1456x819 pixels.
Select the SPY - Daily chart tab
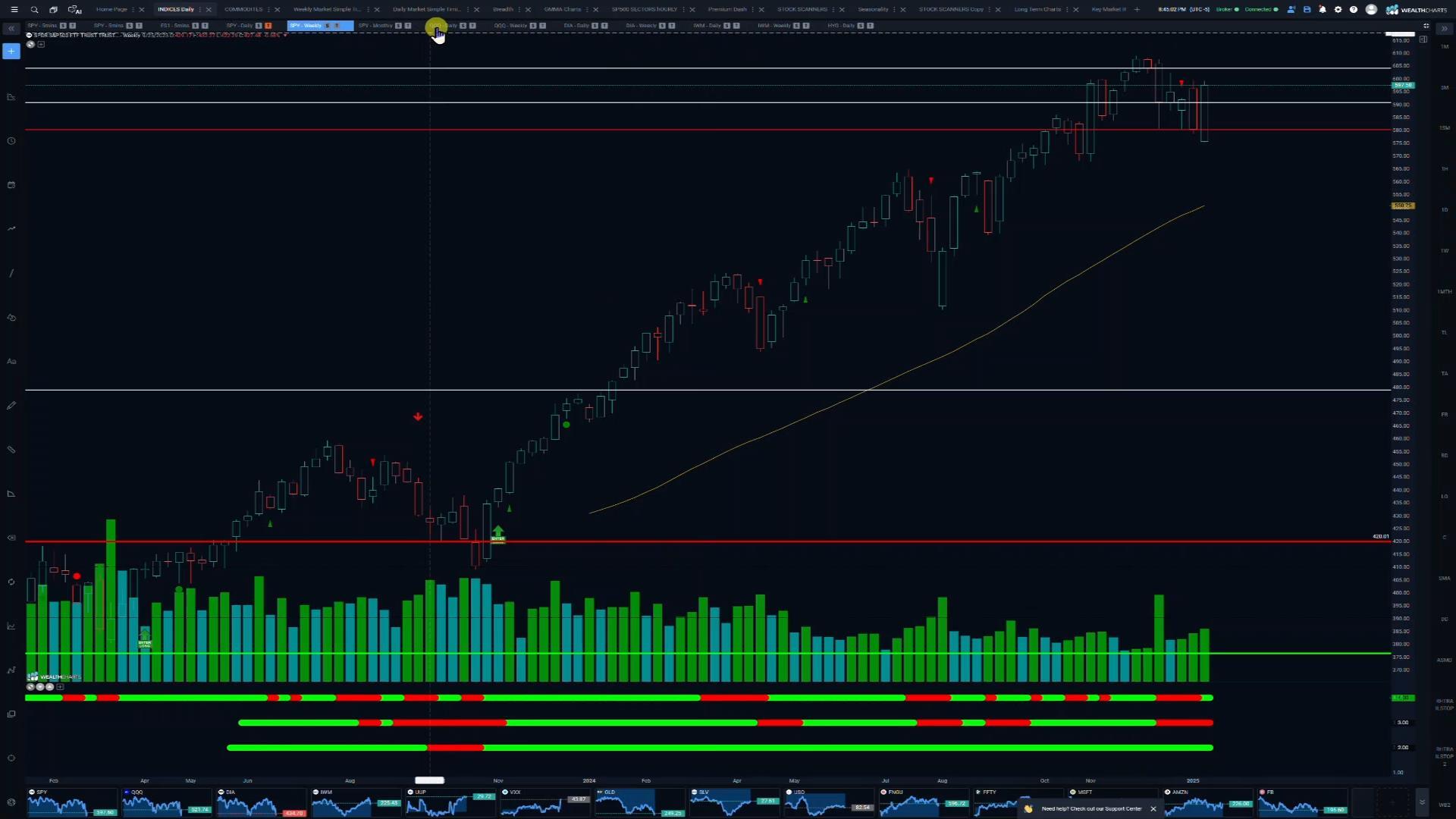tap(240, 25)
